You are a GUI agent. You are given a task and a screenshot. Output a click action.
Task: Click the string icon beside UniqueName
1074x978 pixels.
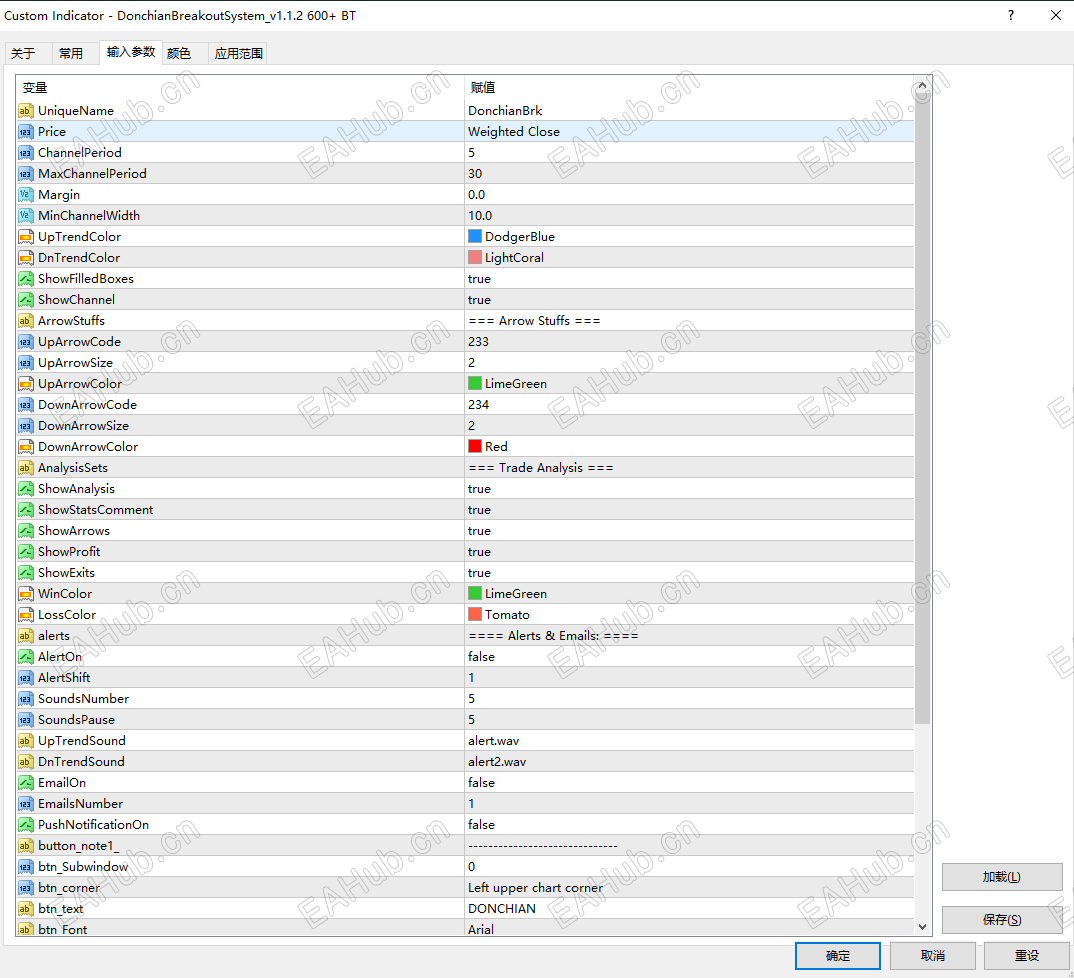tap(25, 111)
